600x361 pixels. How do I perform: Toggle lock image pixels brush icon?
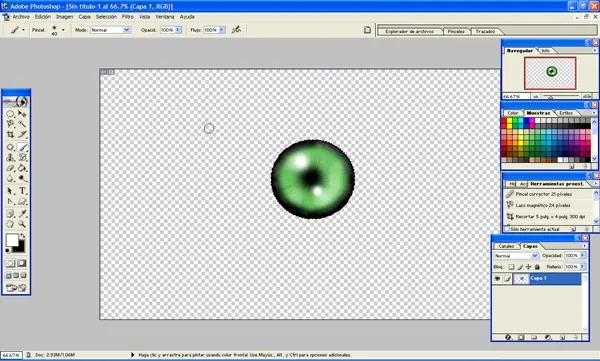click(520, 267)
